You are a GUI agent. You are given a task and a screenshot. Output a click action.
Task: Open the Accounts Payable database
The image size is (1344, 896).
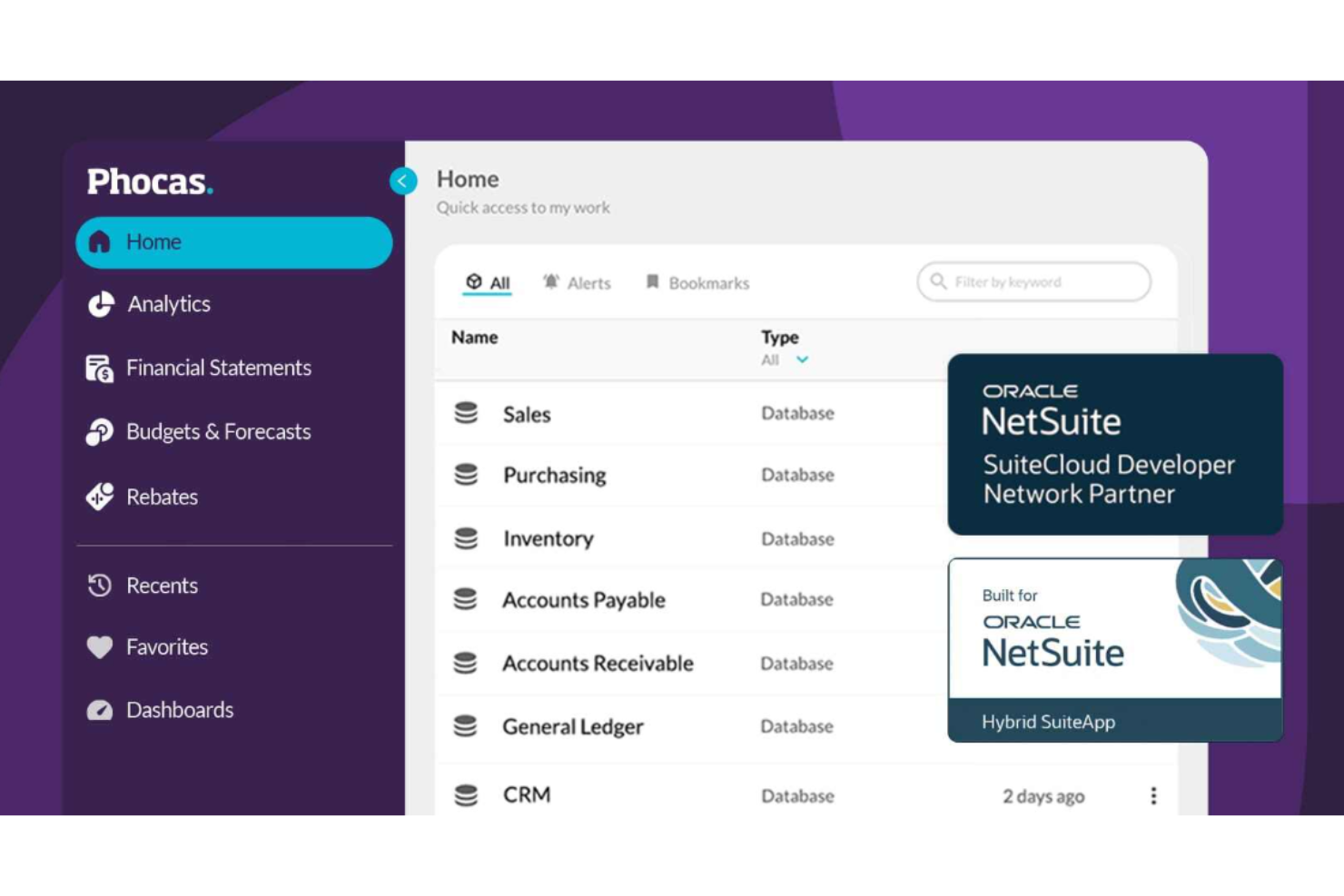(x=583, y=600)
